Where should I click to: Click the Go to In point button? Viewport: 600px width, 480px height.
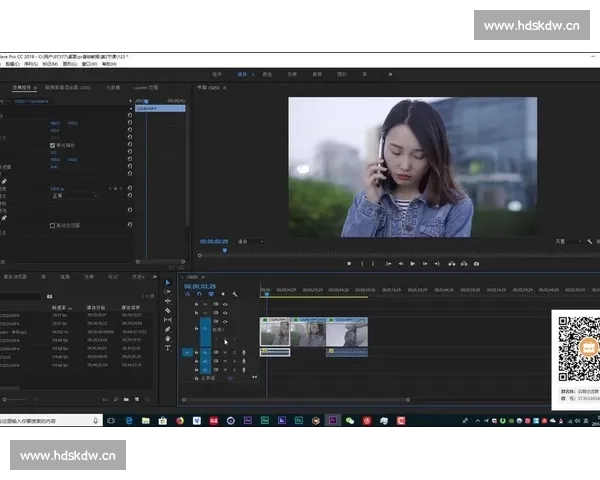pyautogui.click(x=388, y=264)
